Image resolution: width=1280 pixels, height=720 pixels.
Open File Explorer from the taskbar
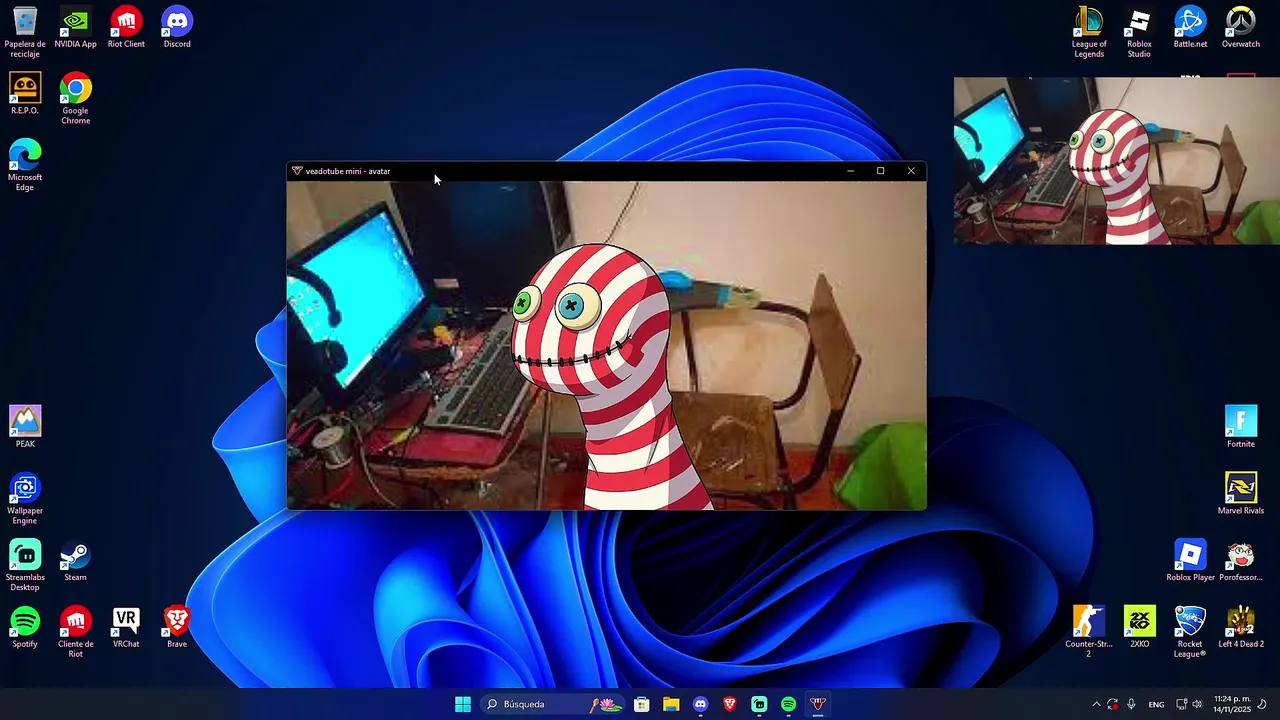[x=671, y=704]
